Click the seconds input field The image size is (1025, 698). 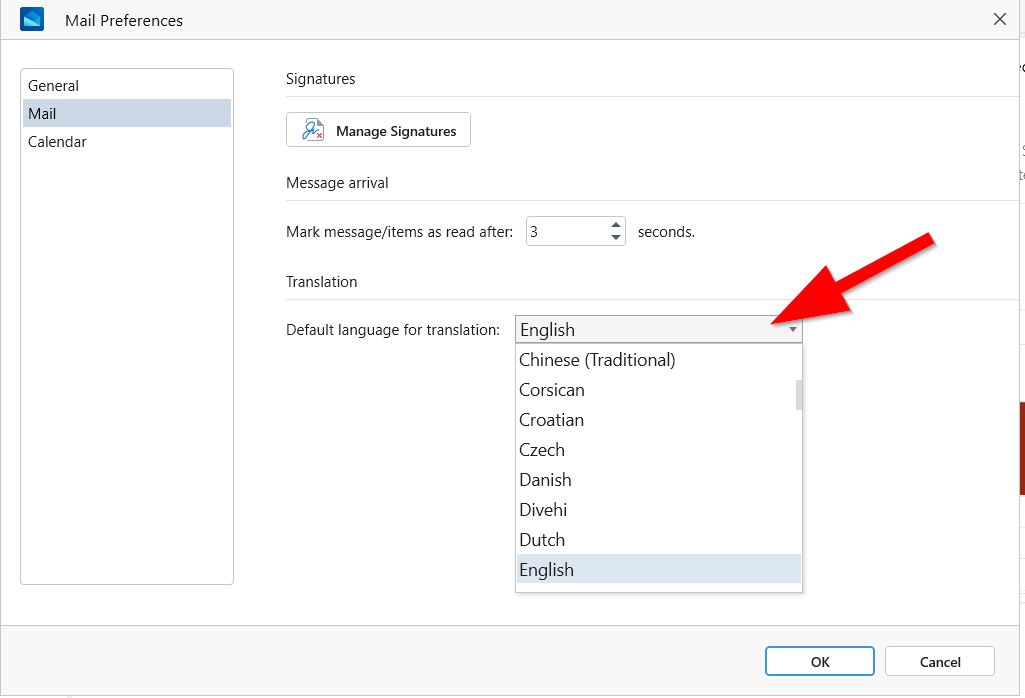pos(565,231)
